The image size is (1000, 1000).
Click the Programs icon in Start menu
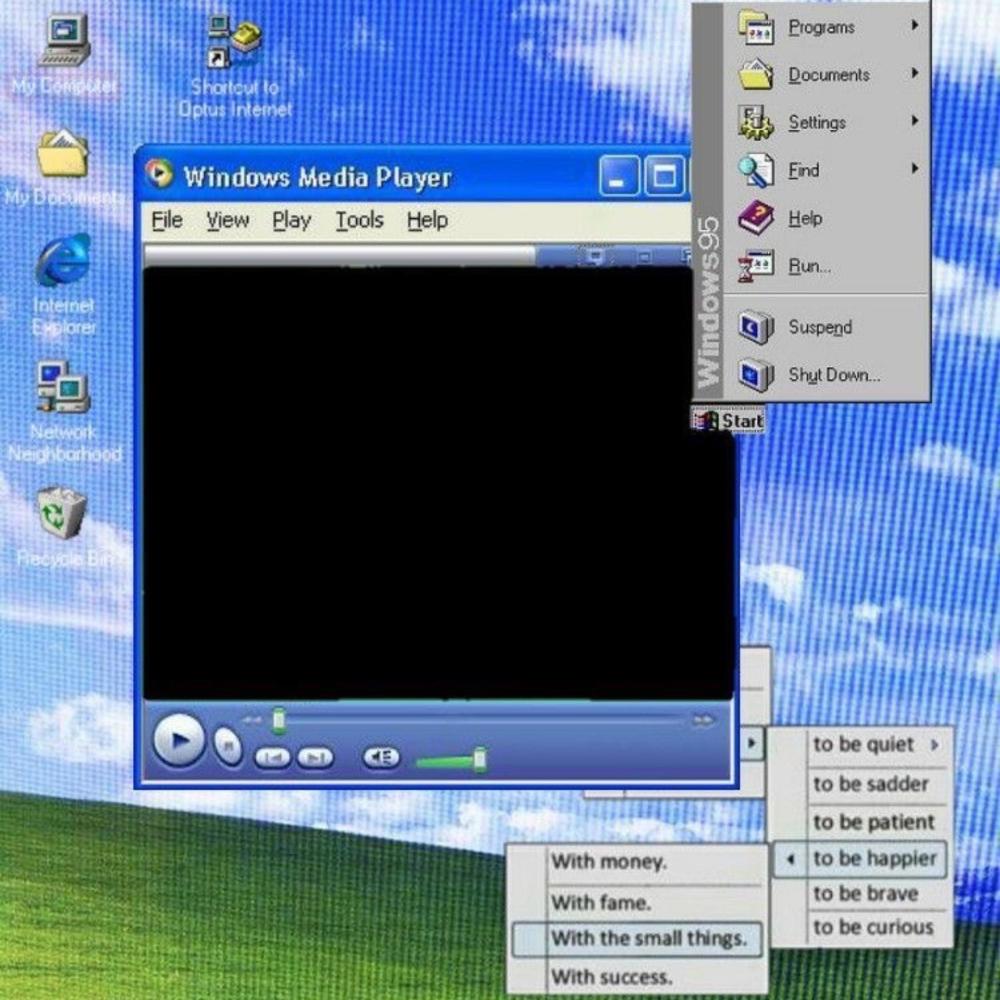(x=756, y=27)
